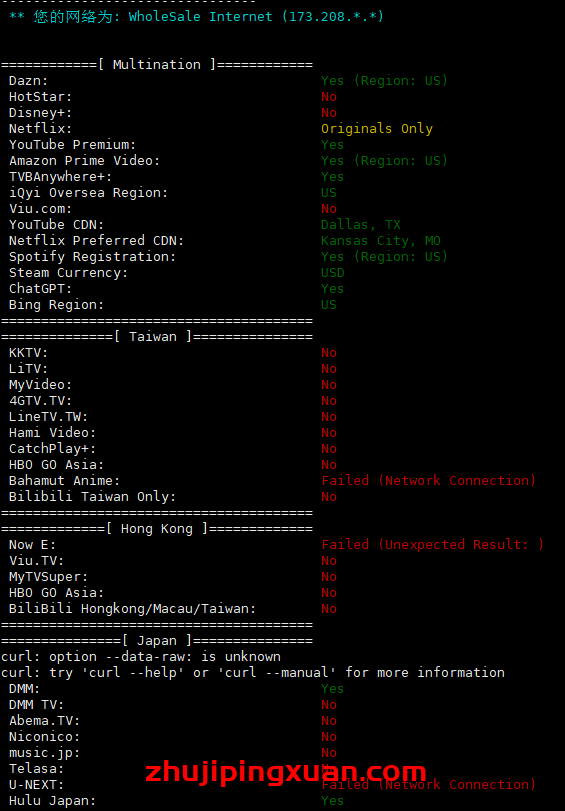Click the Taiwan section header line
565x811 pixels.
point(157,337)
